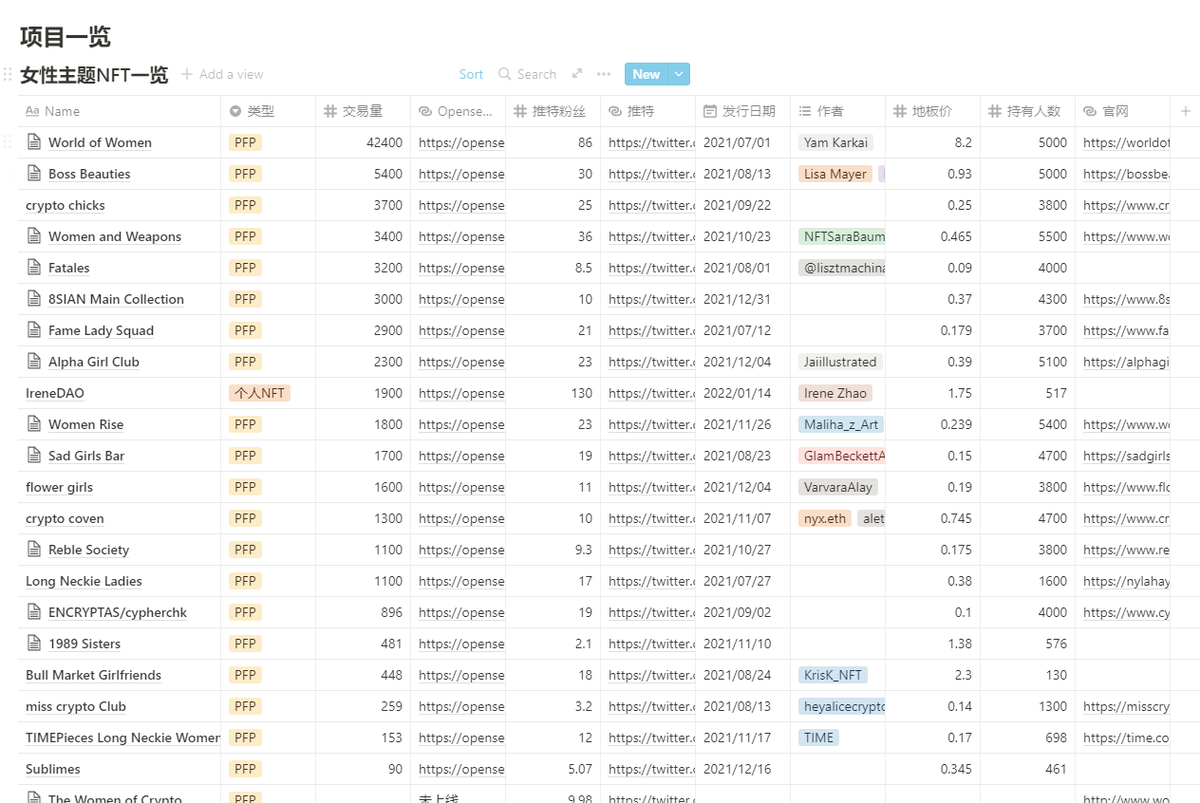This screenshot has height=803, width=1200.
Task: Open dropdown arrow next to New button
Action: point(679,74)
